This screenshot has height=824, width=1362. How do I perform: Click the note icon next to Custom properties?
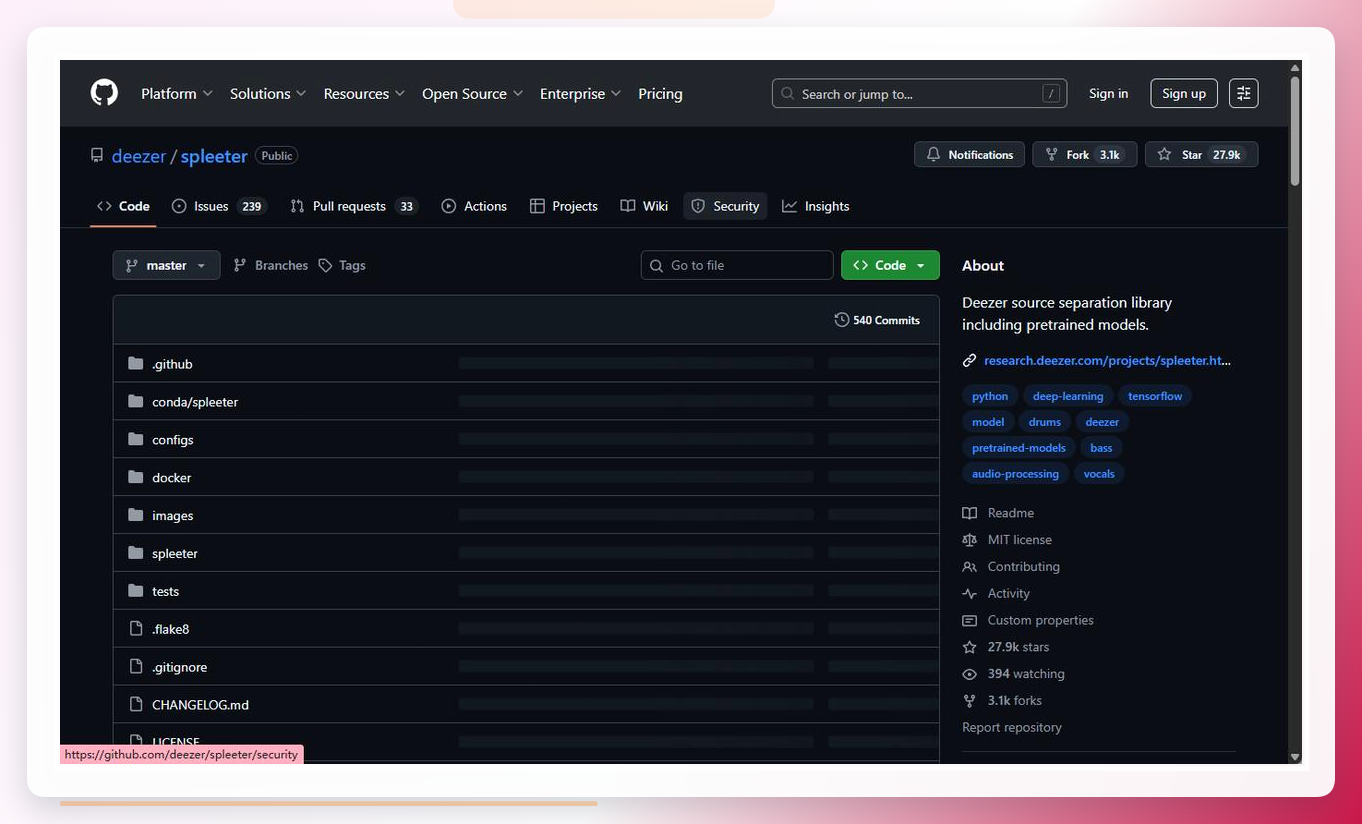tap(969, 621)
